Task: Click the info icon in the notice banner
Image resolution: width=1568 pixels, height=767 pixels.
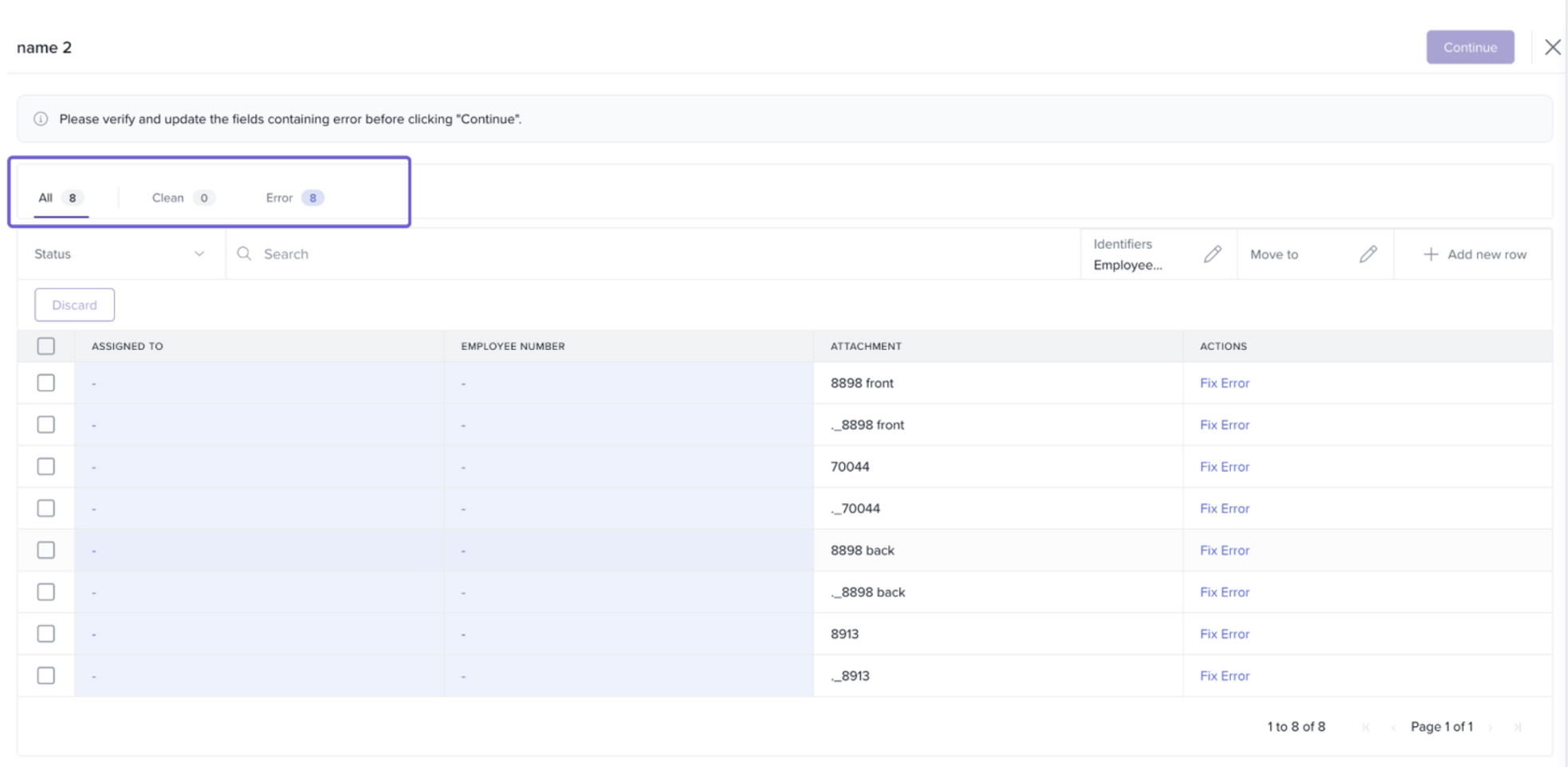Action: 41,119
